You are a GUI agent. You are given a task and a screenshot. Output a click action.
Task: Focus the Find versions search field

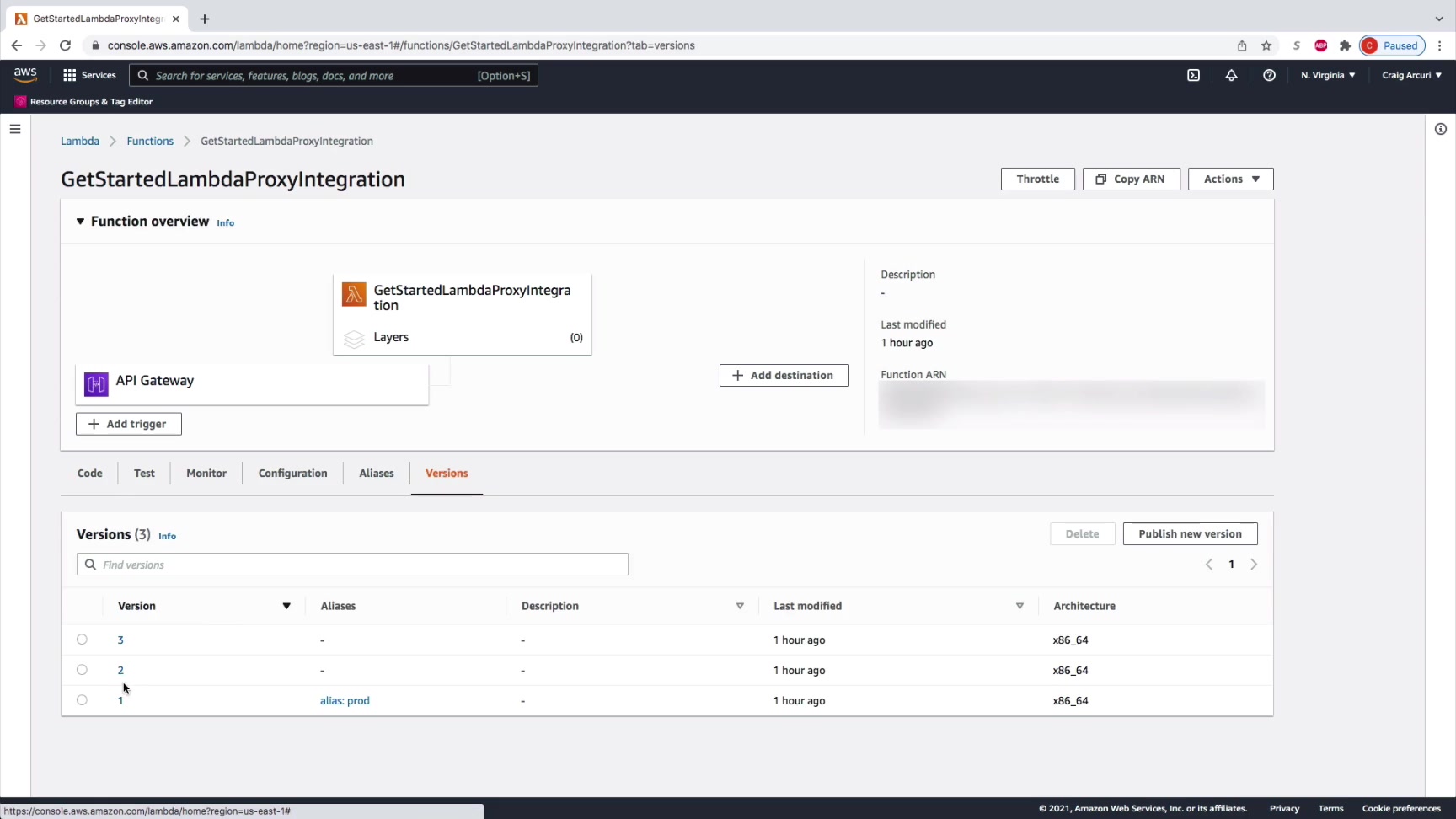tap(352, 565)
